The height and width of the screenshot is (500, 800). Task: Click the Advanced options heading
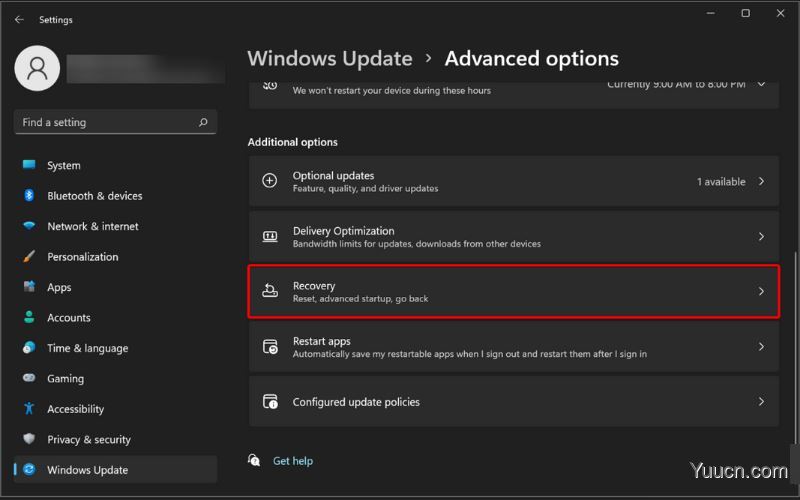[532, 59]
